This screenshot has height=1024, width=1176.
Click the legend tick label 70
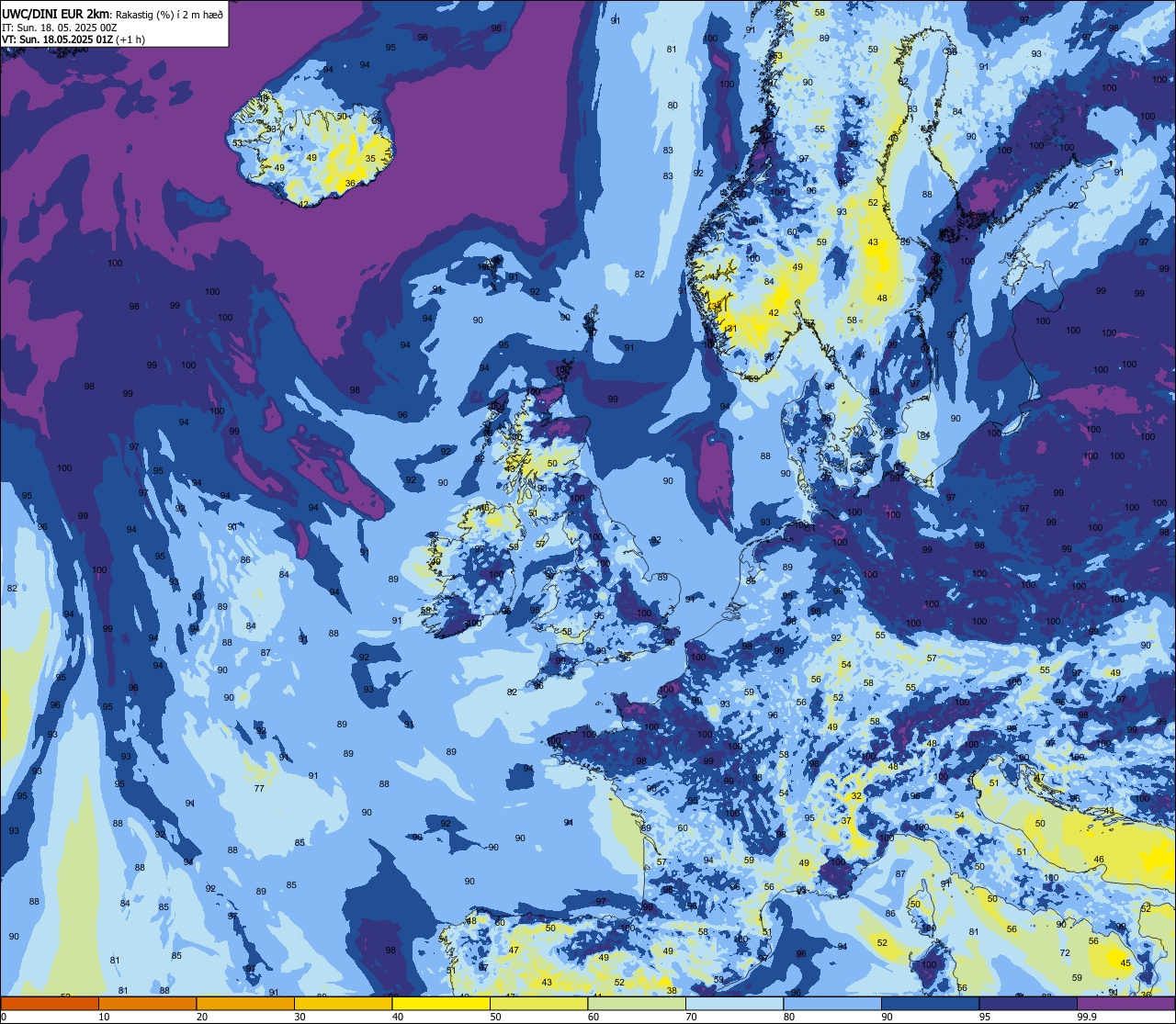(x=691, y=1017)
